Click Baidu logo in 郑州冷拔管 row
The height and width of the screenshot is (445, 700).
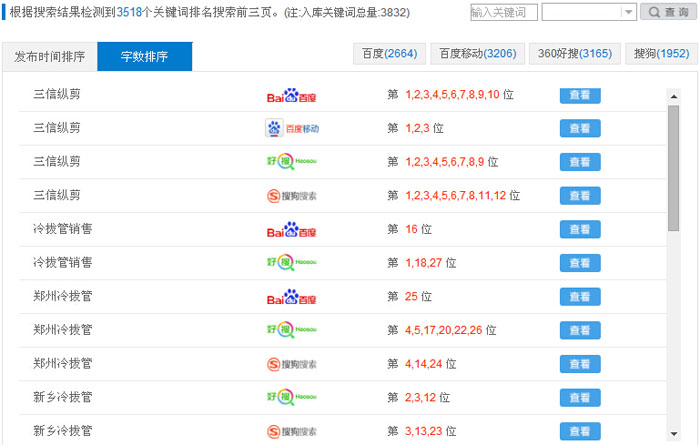pos(292,298)
